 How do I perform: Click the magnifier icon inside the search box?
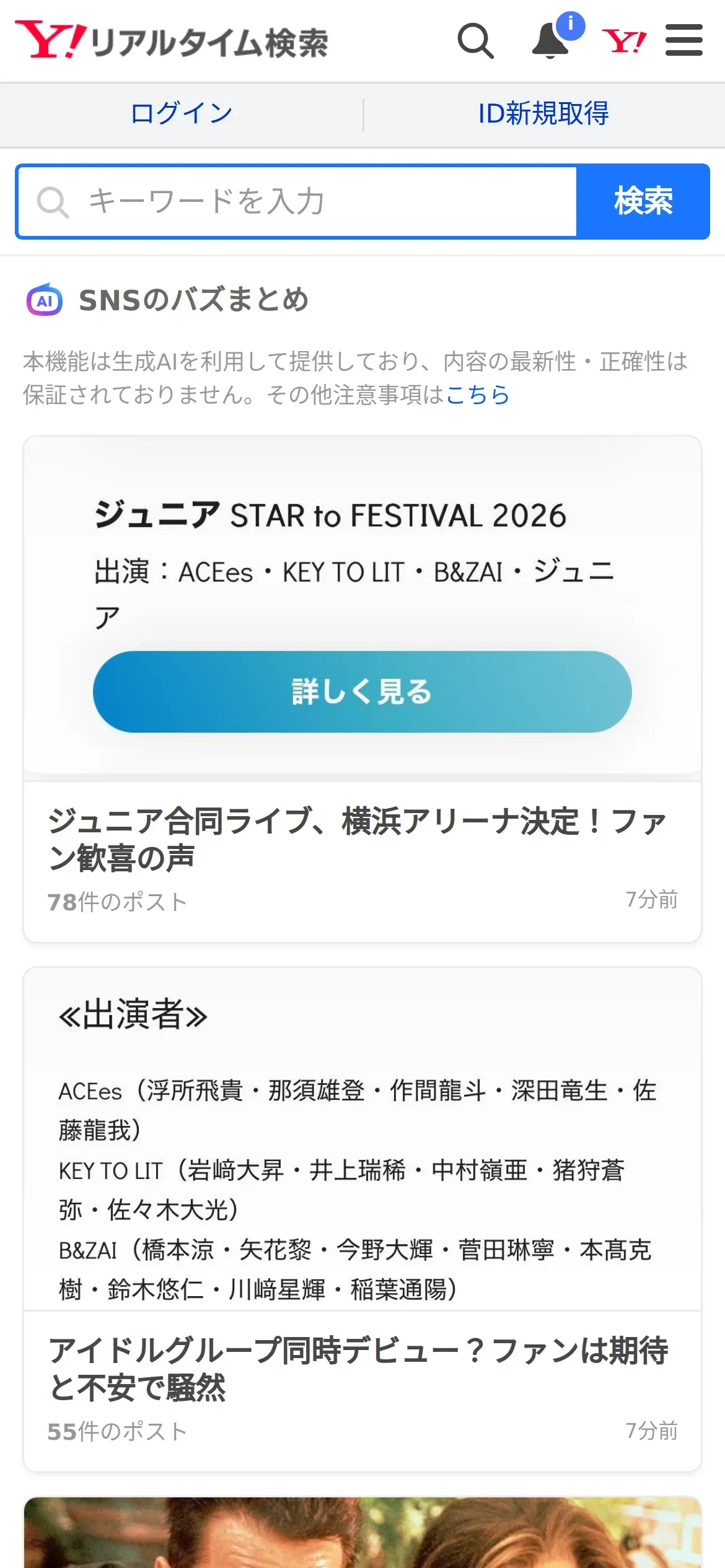click(52, 202)
